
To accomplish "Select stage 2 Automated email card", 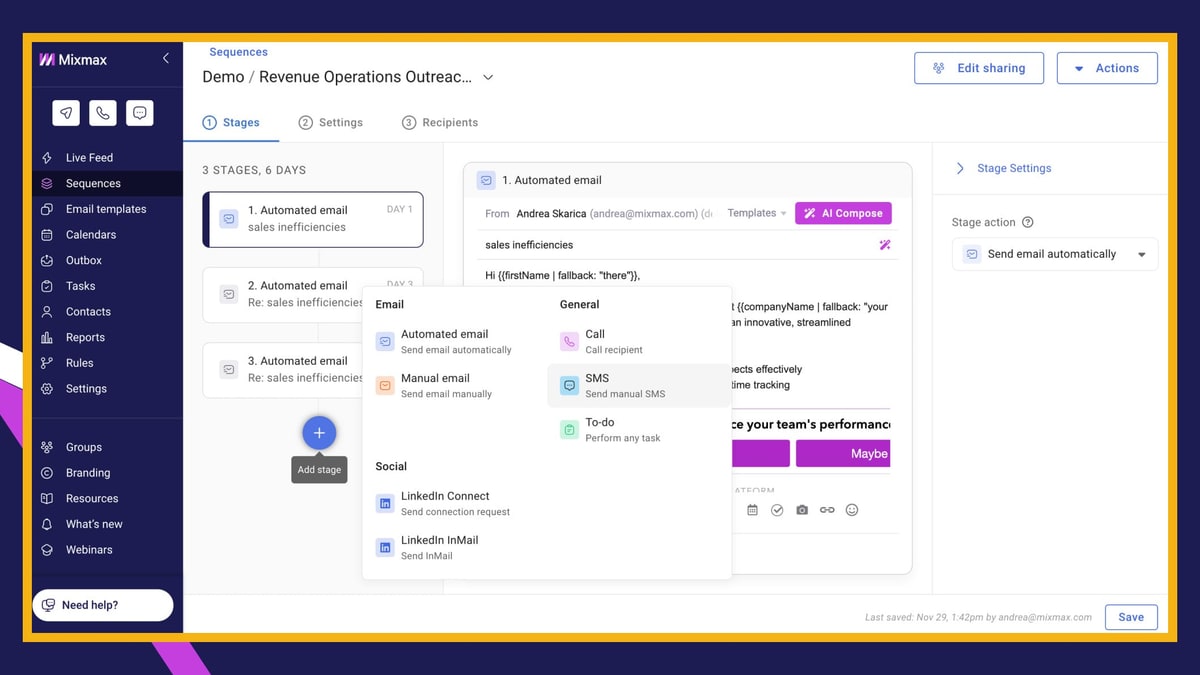I will [313, 294].
